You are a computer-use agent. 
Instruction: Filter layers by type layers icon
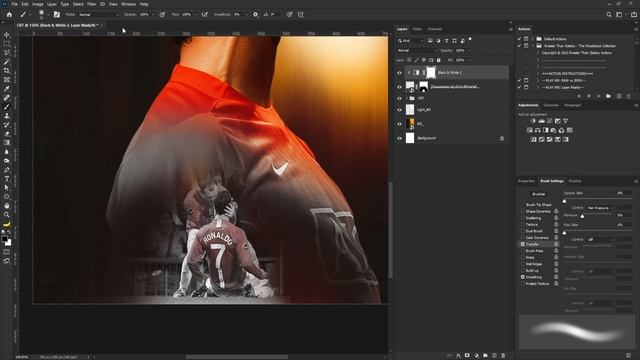(446, 41)
